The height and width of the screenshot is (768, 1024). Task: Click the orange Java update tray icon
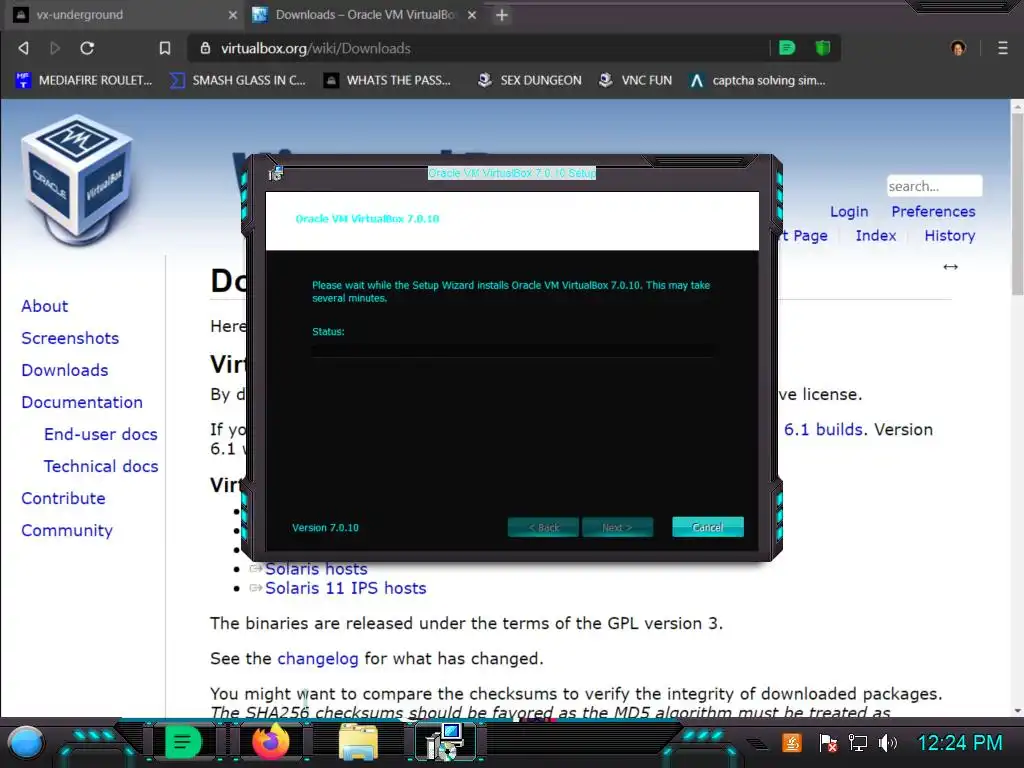pos(792,743)
